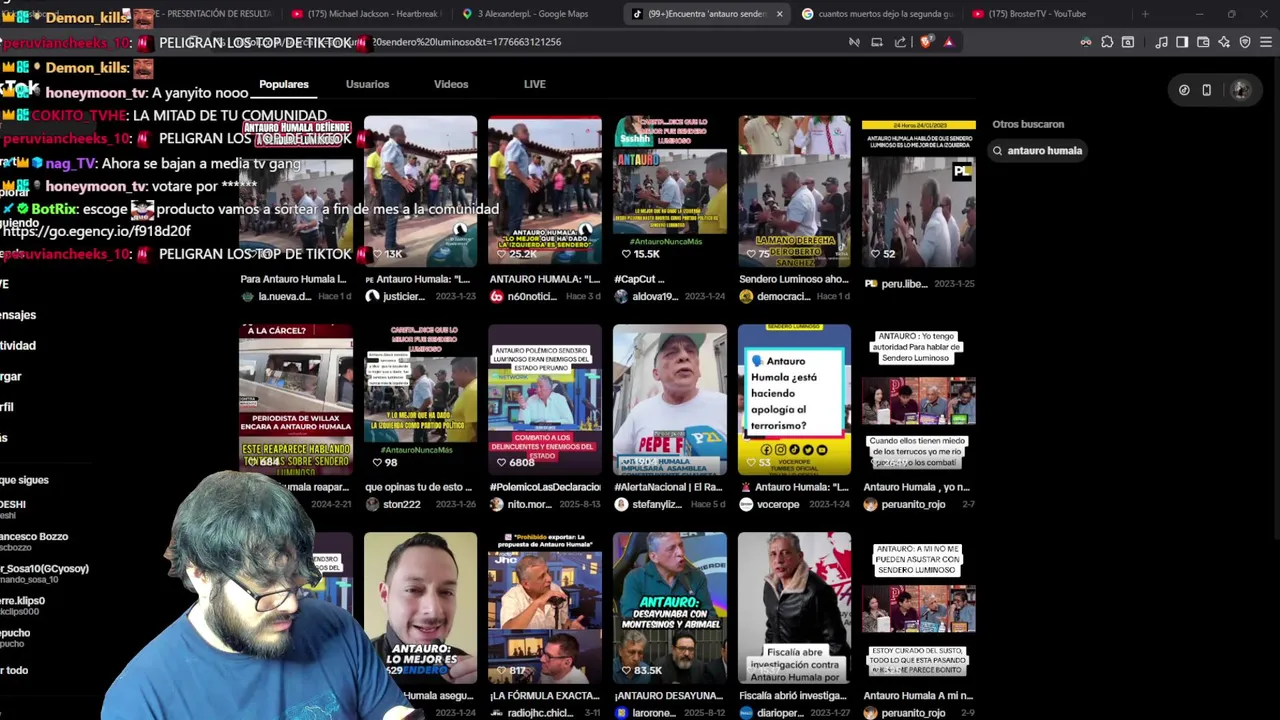Viewport: 1280px width, 720px height.
Task: Open radiojhc video with 817 likes
Action: coord(545,607)
